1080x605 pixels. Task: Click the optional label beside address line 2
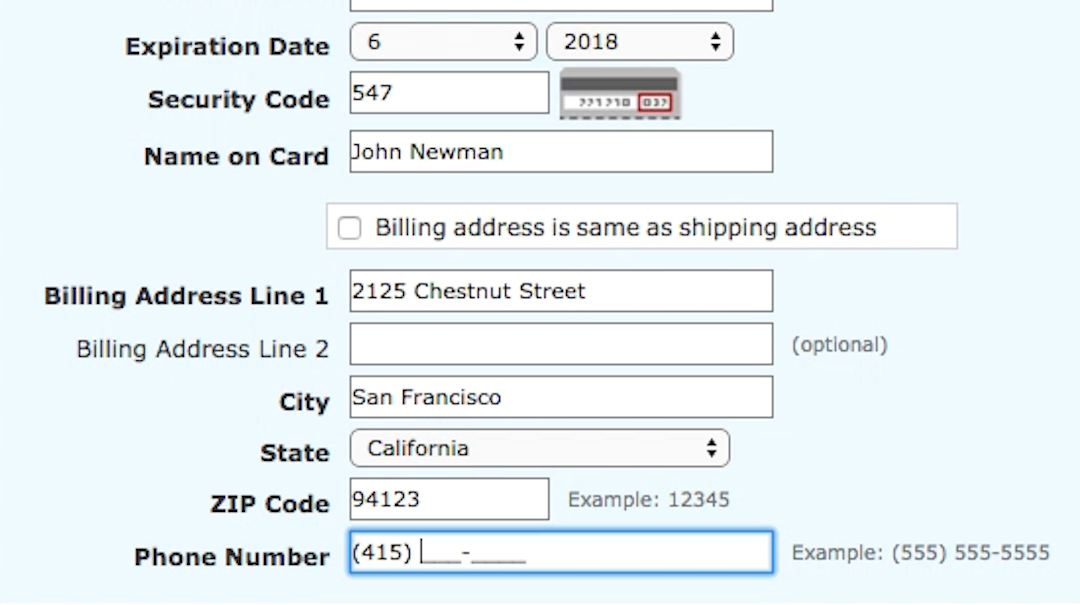[840, 344]
